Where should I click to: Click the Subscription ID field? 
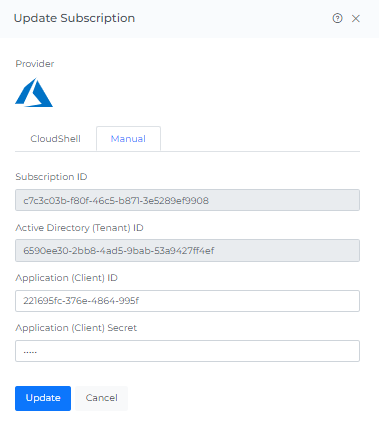tap(187, 200)
